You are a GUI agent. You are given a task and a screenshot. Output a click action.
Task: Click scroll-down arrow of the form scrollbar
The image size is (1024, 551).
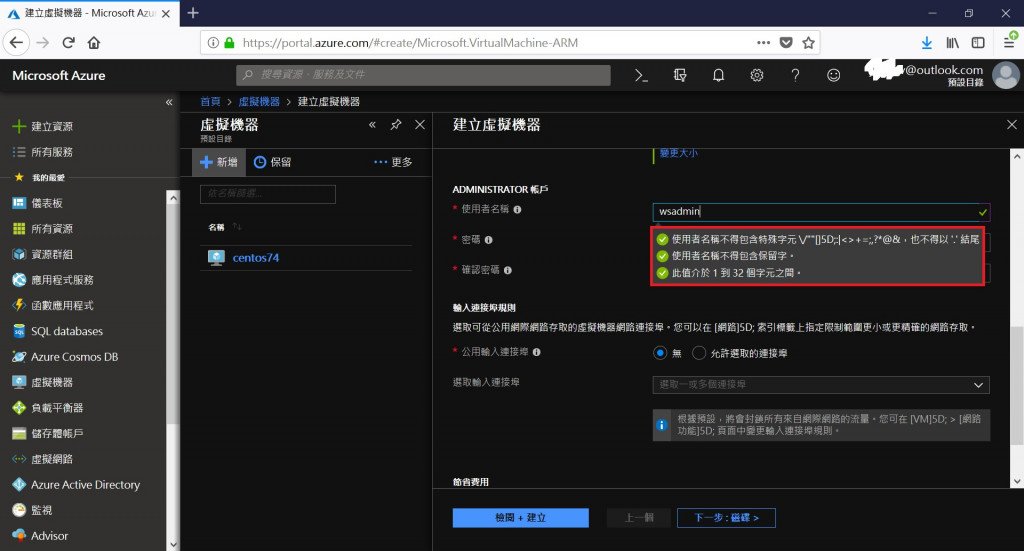point(1017,481)
